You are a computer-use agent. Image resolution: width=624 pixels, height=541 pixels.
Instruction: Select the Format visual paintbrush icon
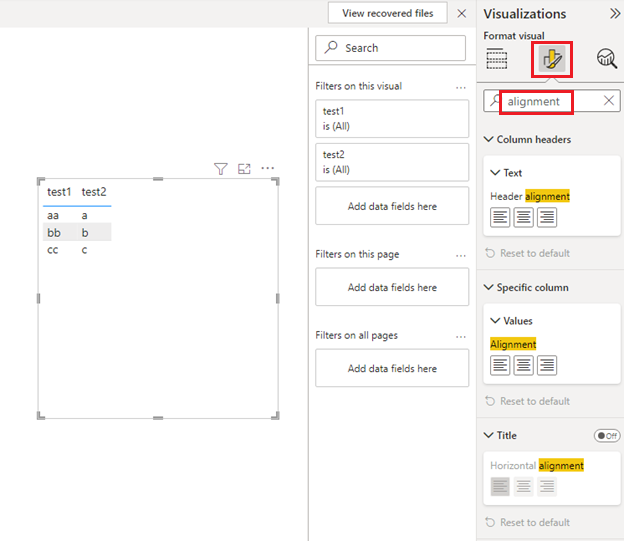tap(552, 59)
